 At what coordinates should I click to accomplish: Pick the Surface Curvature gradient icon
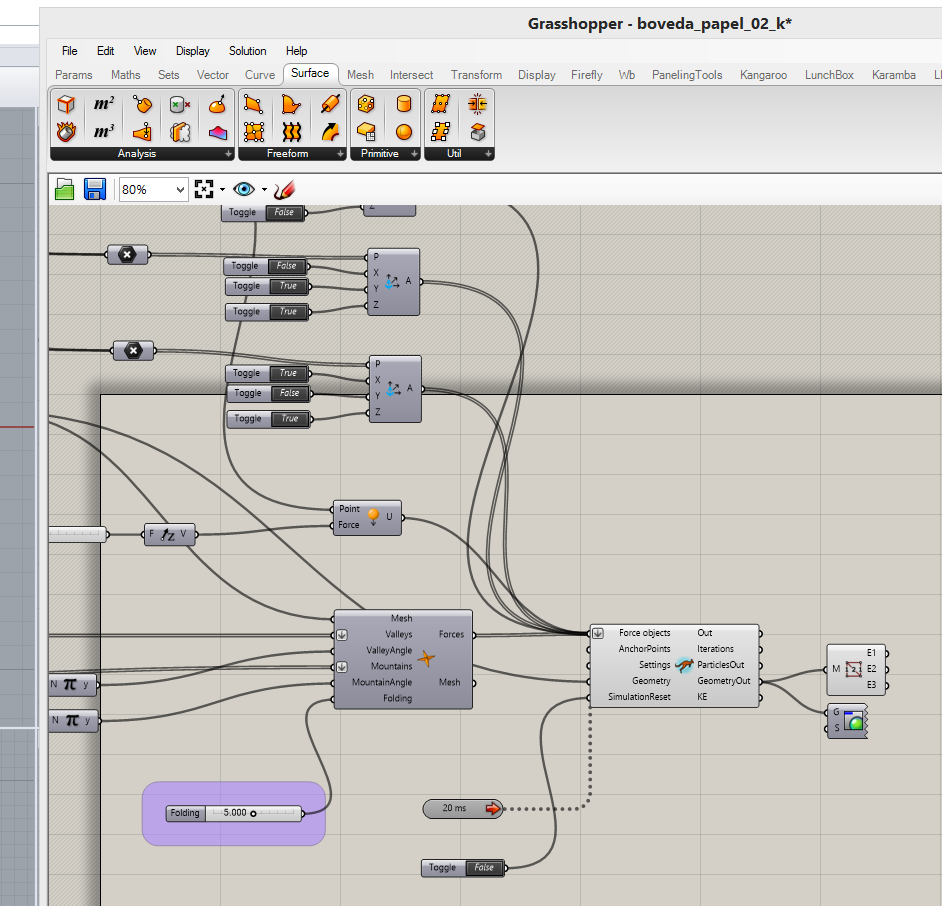tap(217, 131)
